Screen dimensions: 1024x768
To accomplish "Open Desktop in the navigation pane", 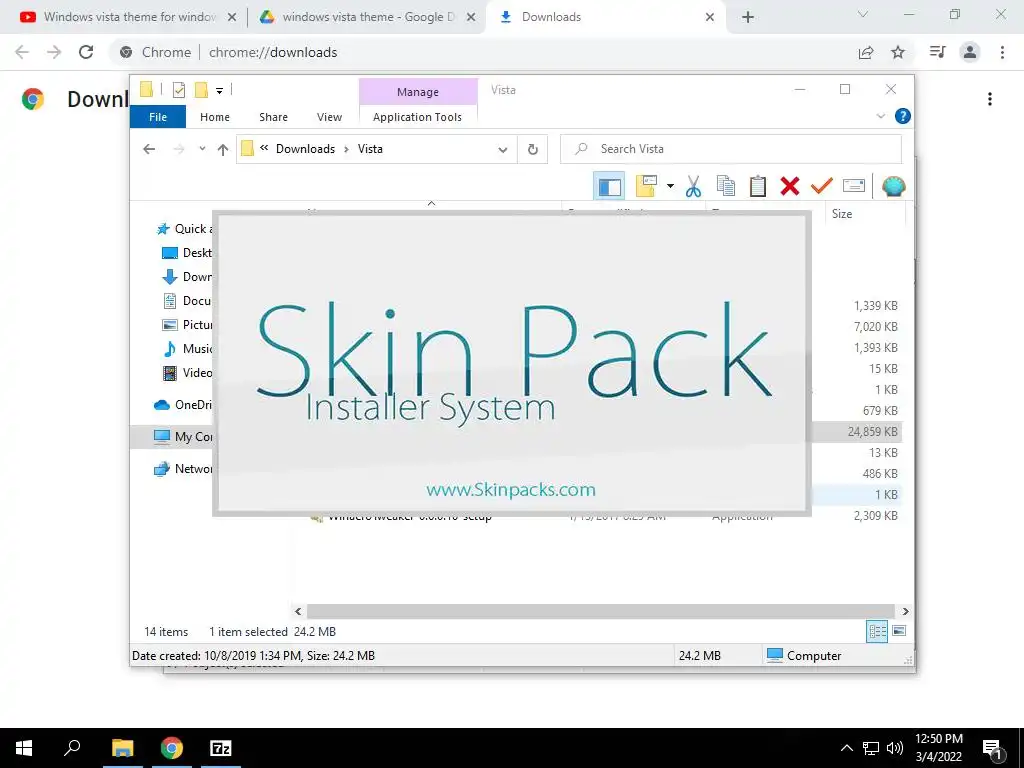I will [x=186, y=253].
